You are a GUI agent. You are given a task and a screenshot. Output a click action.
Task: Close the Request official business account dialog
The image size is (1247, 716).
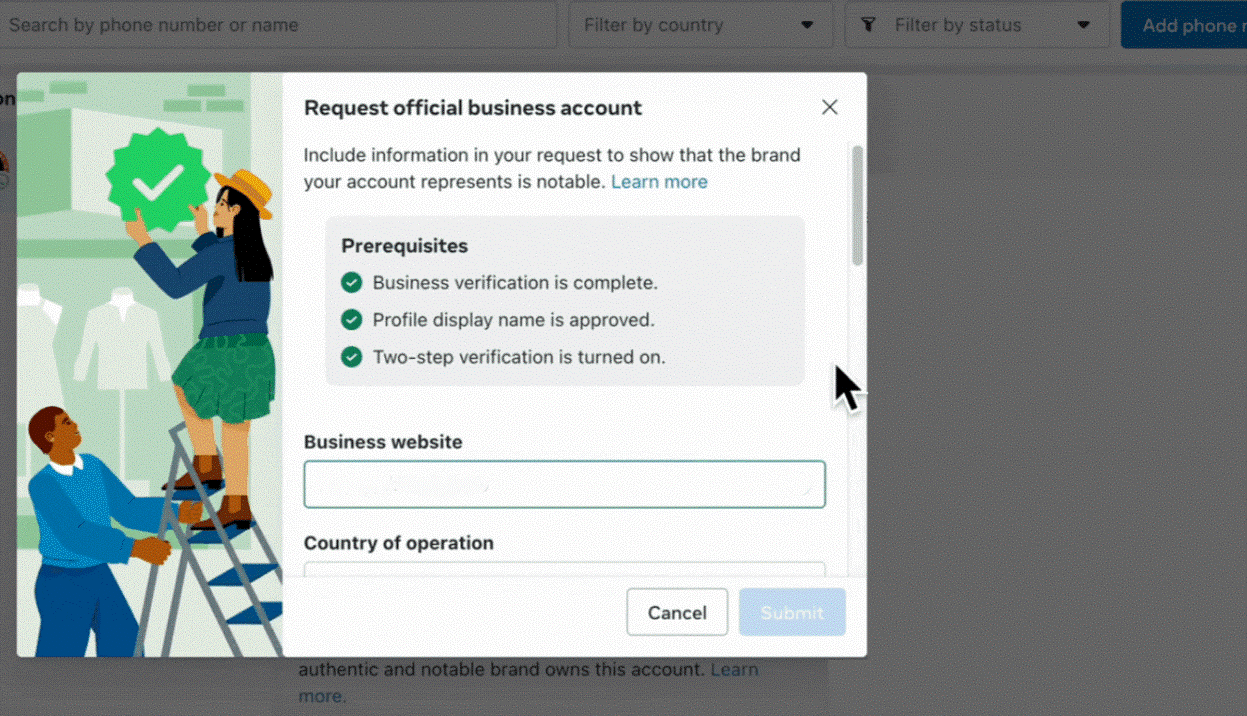tap(829, 107)
